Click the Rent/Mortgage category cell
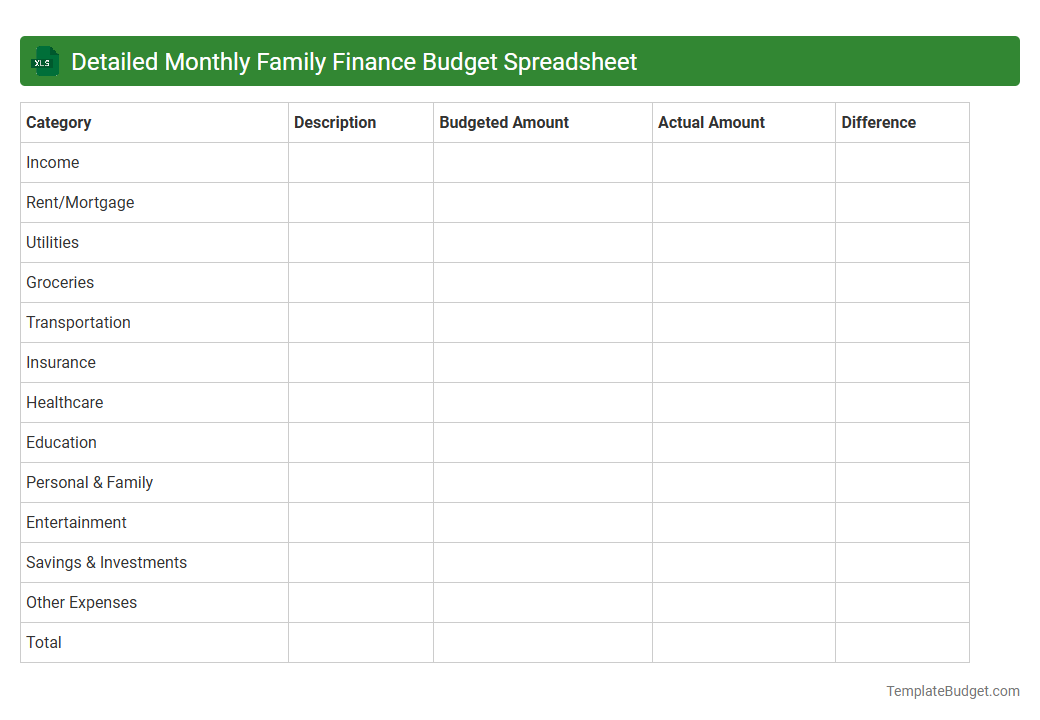 80,202
